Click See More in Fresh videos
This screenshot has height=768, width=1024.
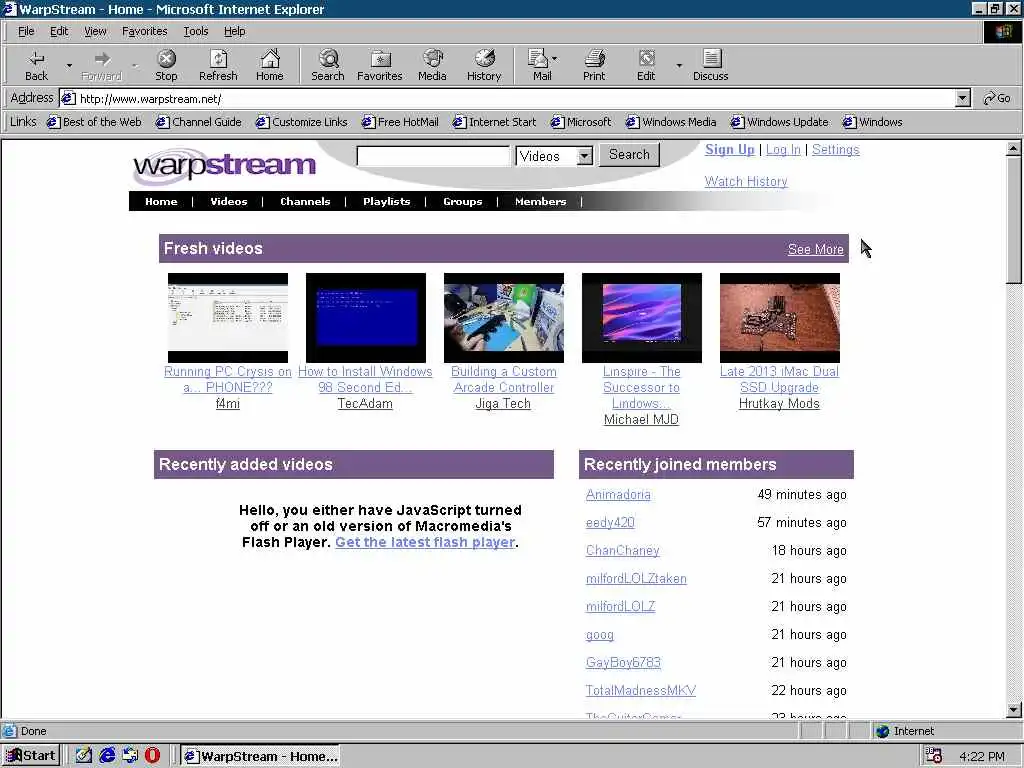[x=815, y=249]
